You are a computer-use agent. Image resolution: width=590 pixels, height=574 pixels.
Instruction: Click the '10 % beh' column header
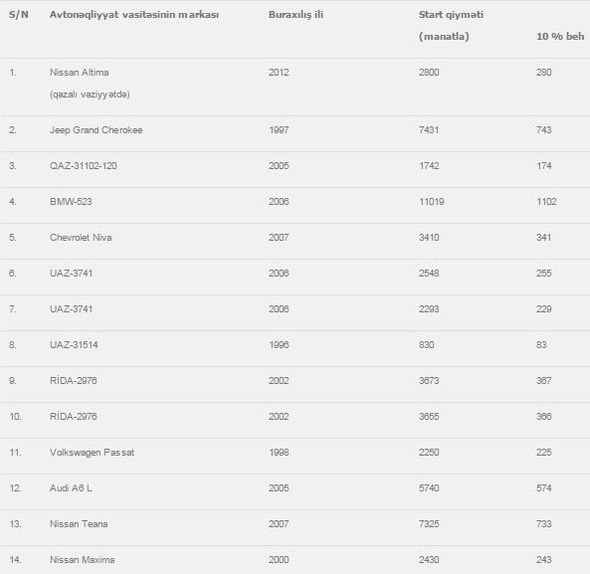(x=560, y=37)
